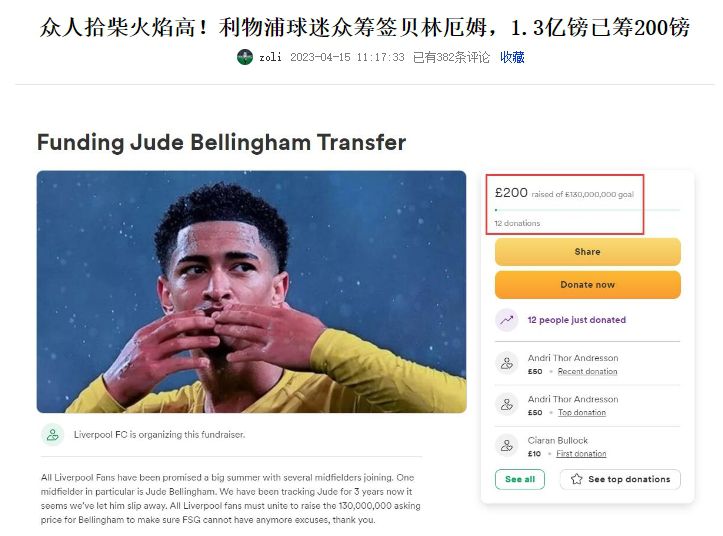The height and width of the screenshot is (536, 723).
Task: Click zoli's author avatar icon
Action: pyautogui.click(x=244, y=57)
